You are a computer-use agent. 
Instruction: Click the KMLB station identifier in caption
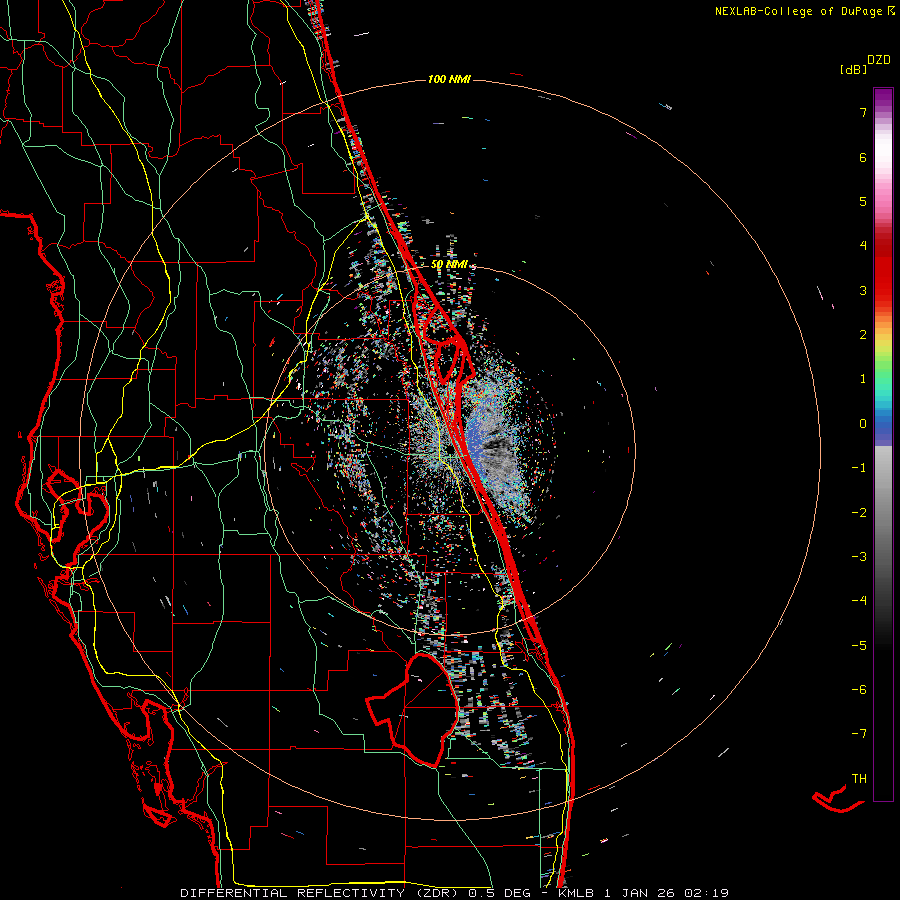point(576,893)
